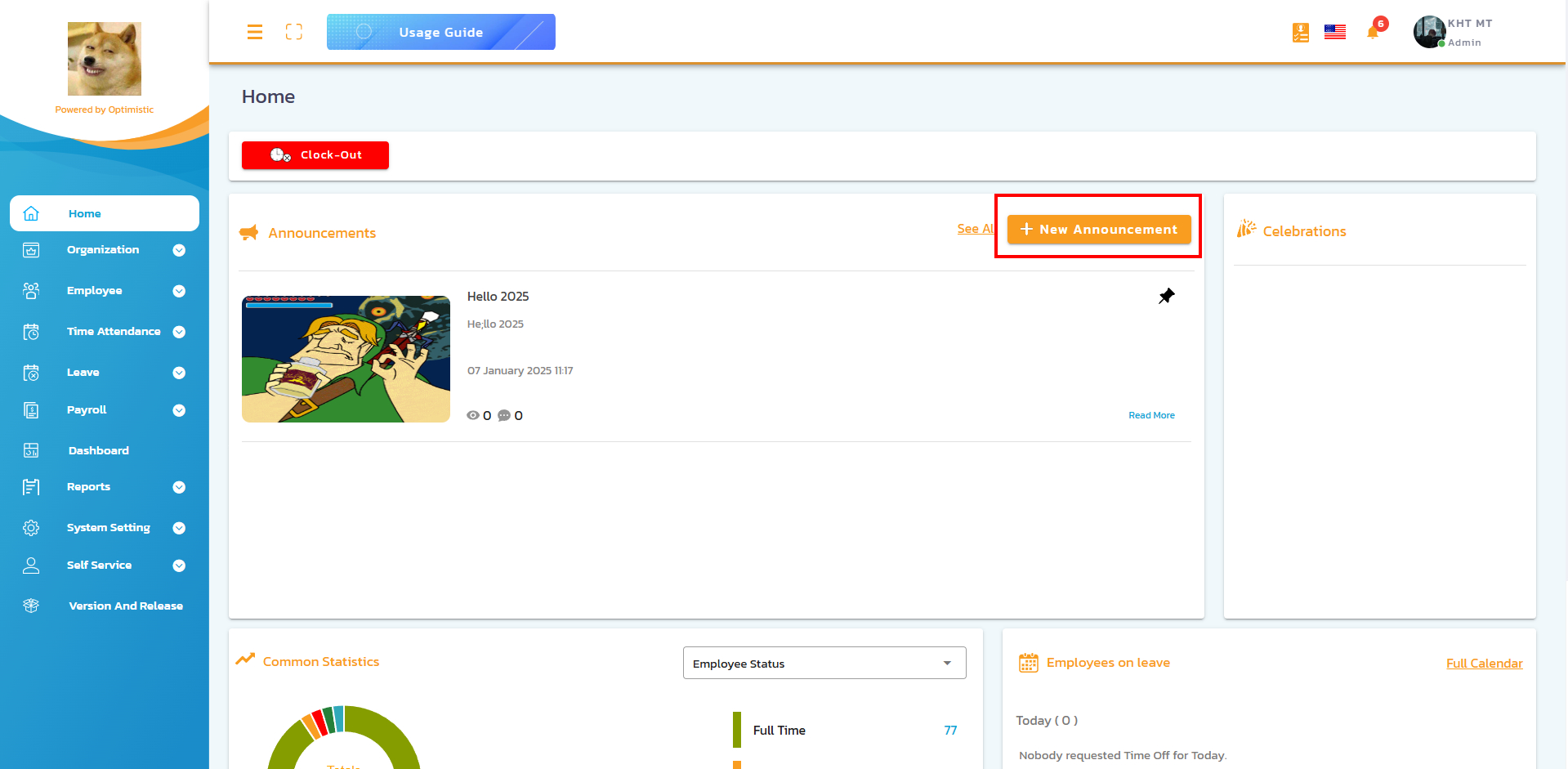1568x769 pixels.
Task: Open Version And Release page
Action: coord(125,606)
